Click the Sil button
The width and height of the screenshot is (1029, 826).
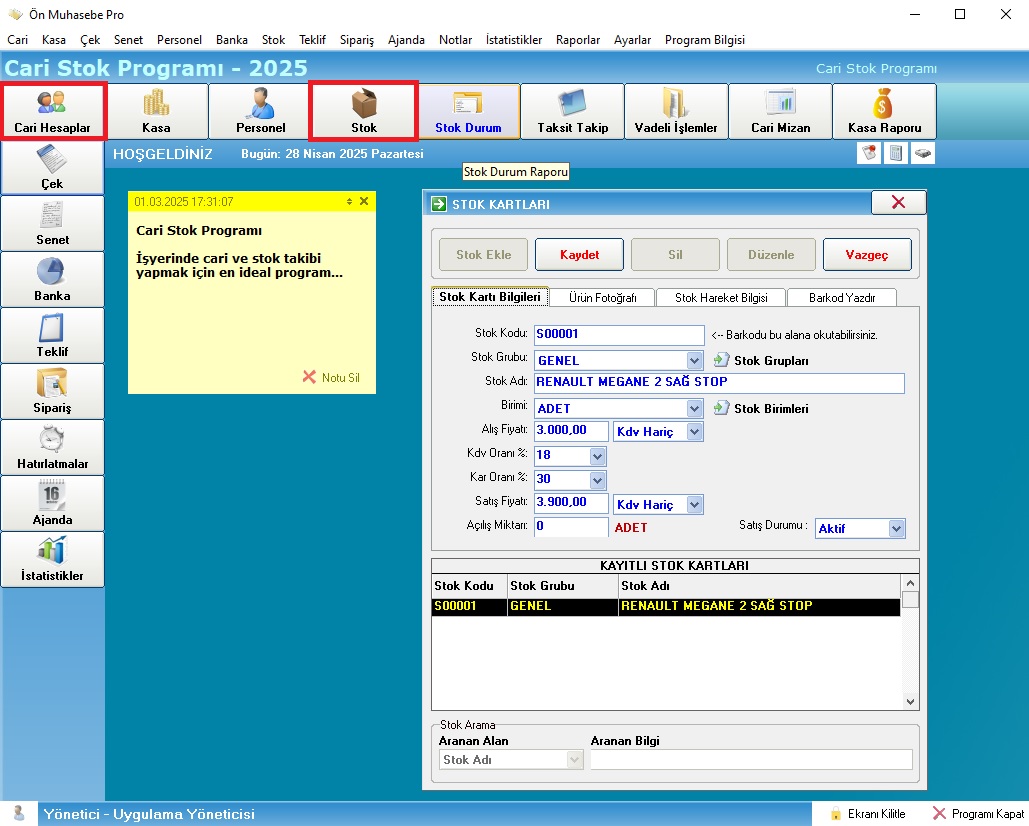click(675, 255)
